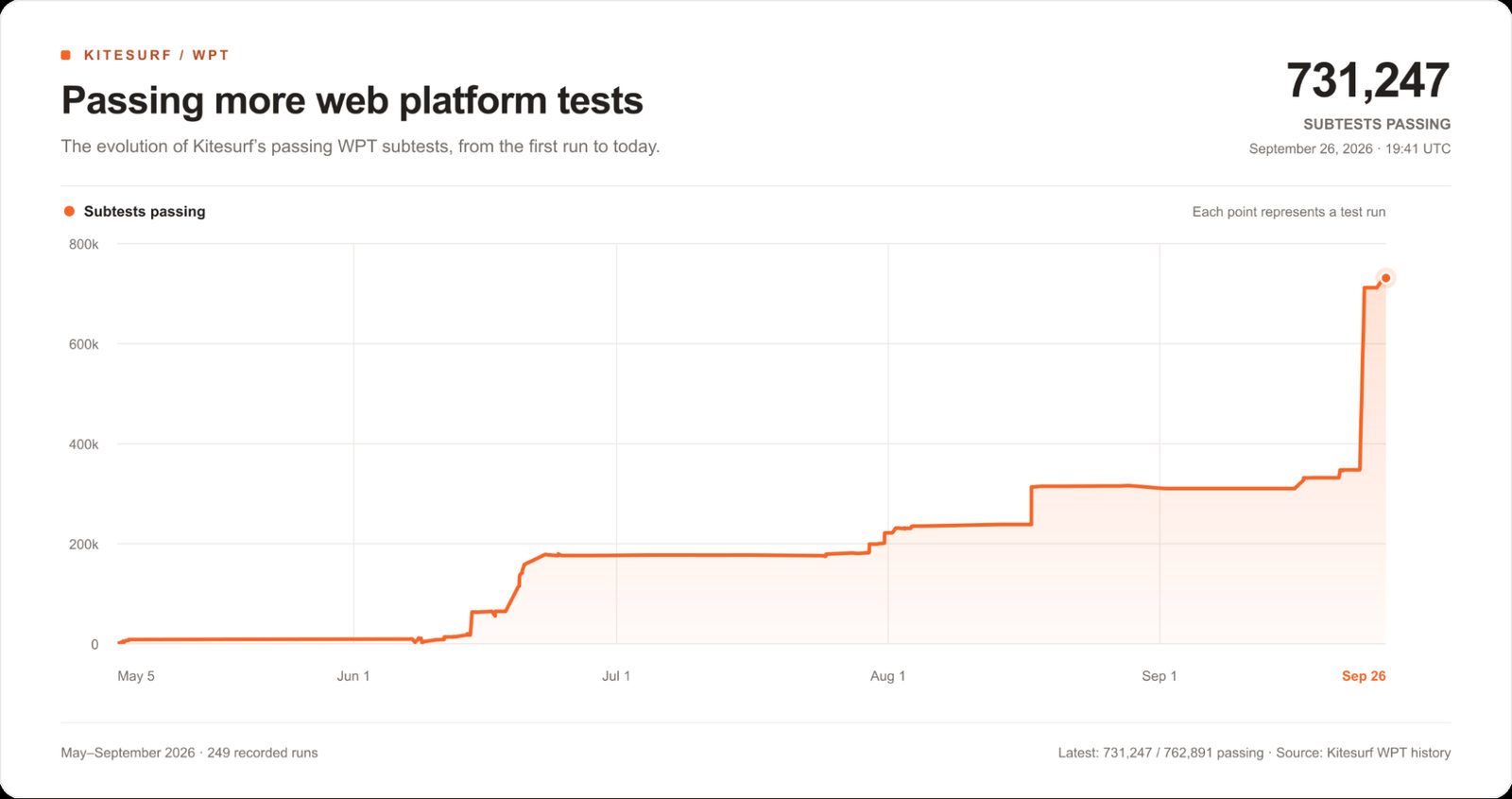
Task: Click the 0 y-axis label
Action: 94,645
